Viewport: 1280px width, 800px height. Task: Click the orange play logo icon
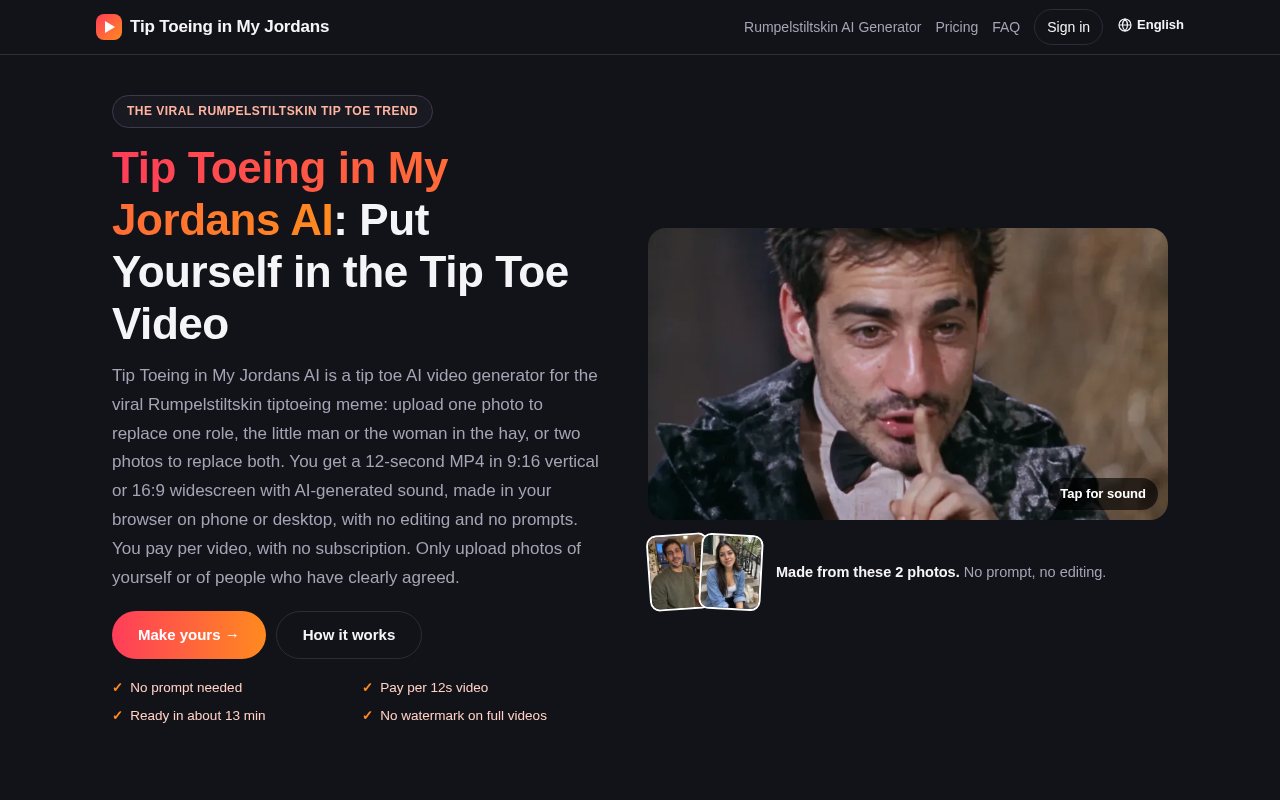tap(109, 27)
